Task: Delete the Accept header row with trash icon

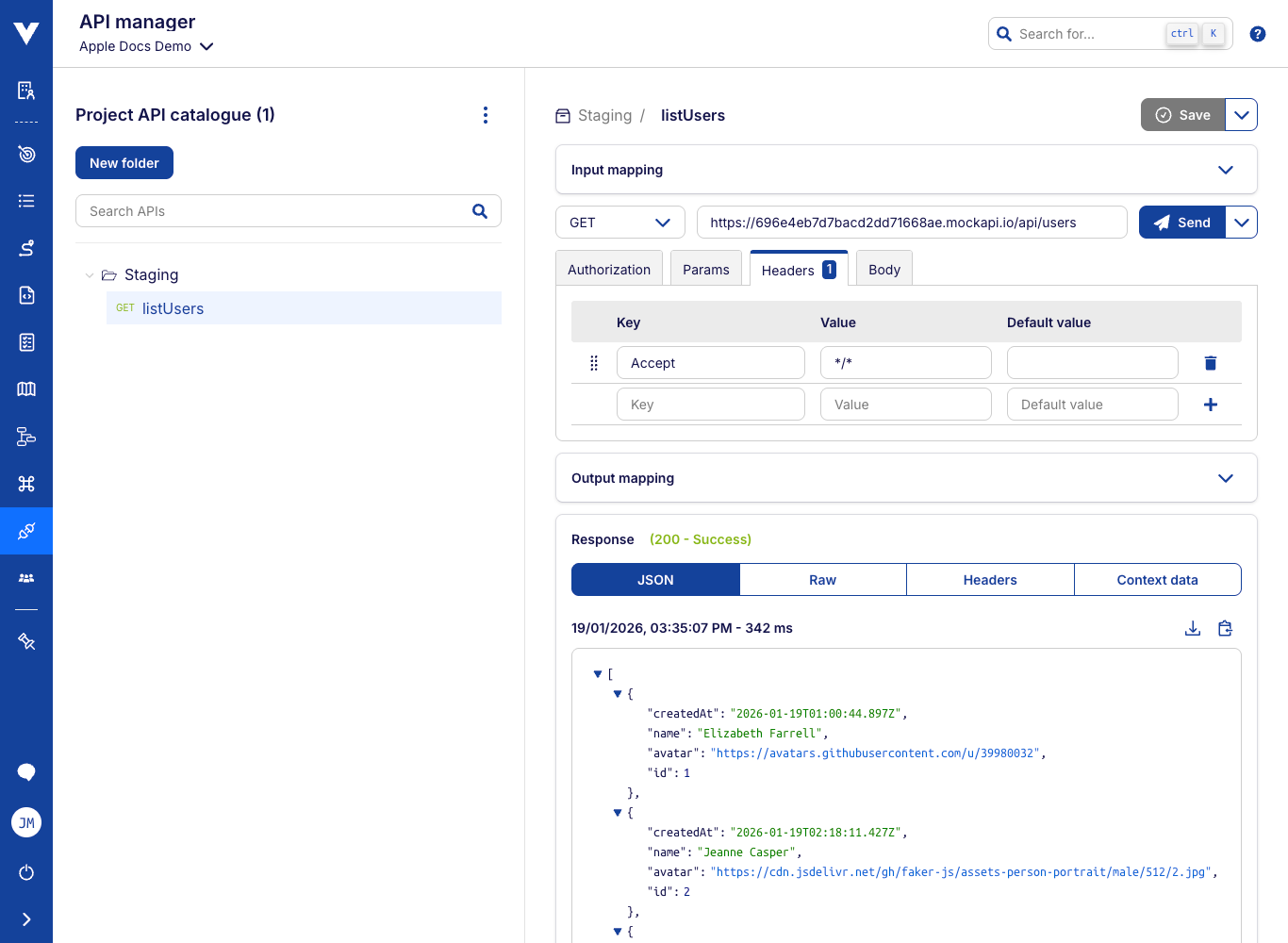Action: (x=1211, y=362)
